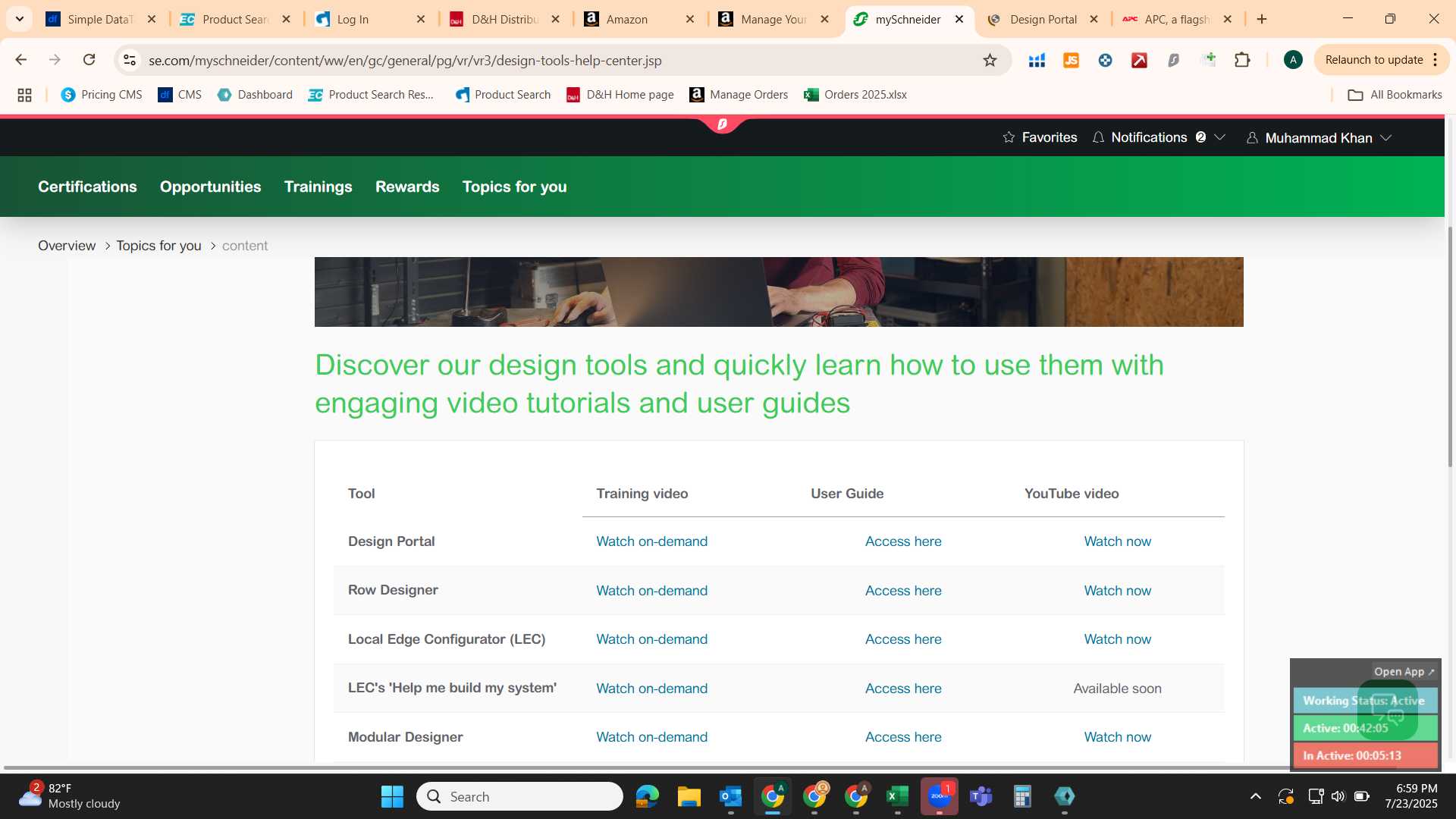Switch to the APC, a flagsh tab
This screenshot has height=819, width=1456.
[x=1176, y=19]
